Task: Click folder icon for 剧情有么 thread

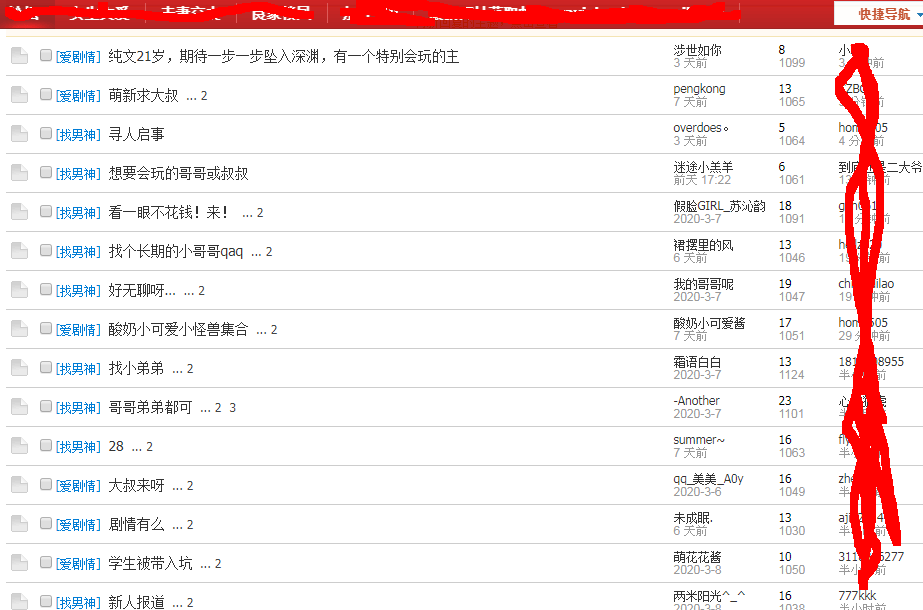Action: pyautogui.click(x=19, y=524)
